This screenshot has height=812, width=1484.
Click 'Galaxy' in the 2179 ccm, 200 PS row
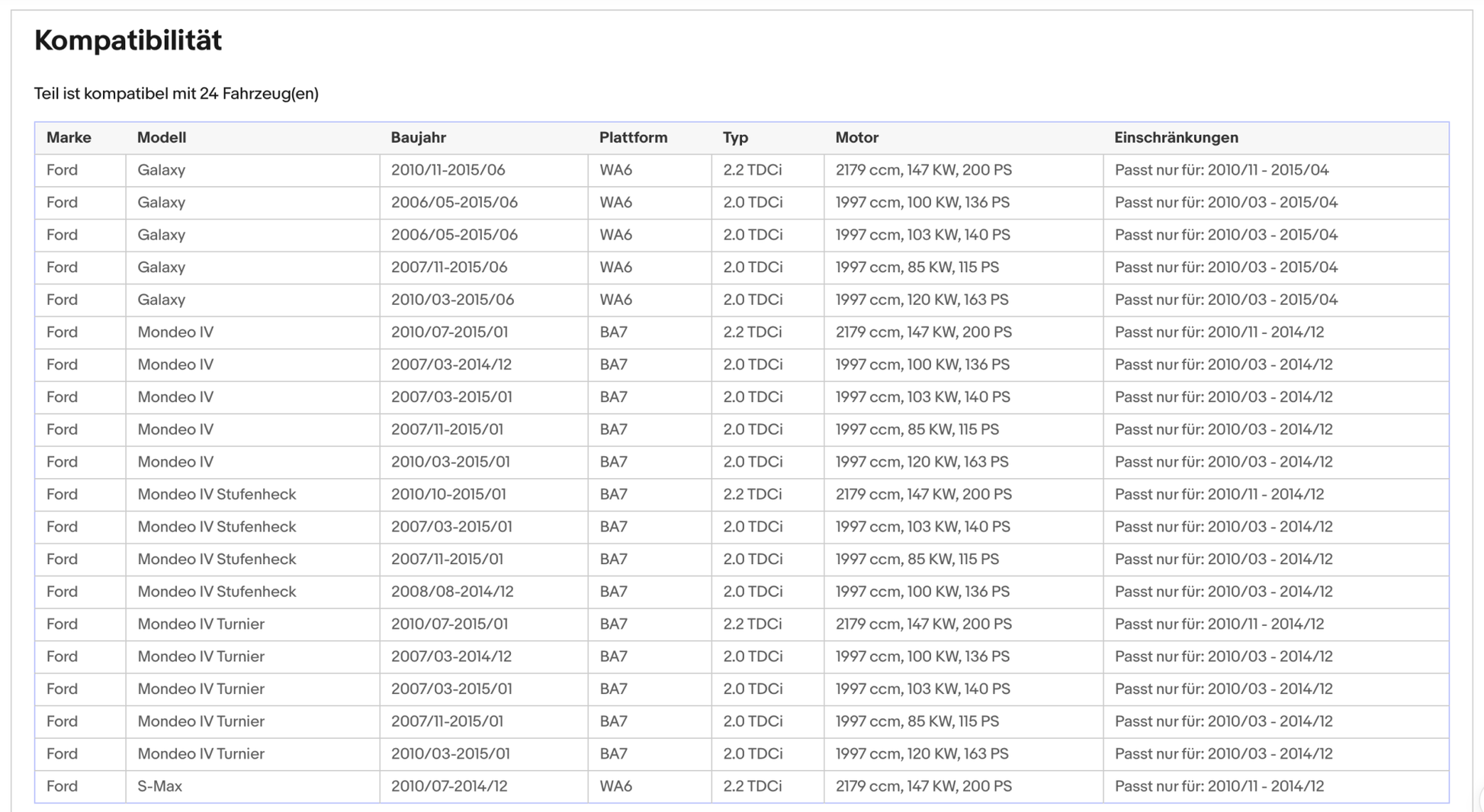coord(162,170)
